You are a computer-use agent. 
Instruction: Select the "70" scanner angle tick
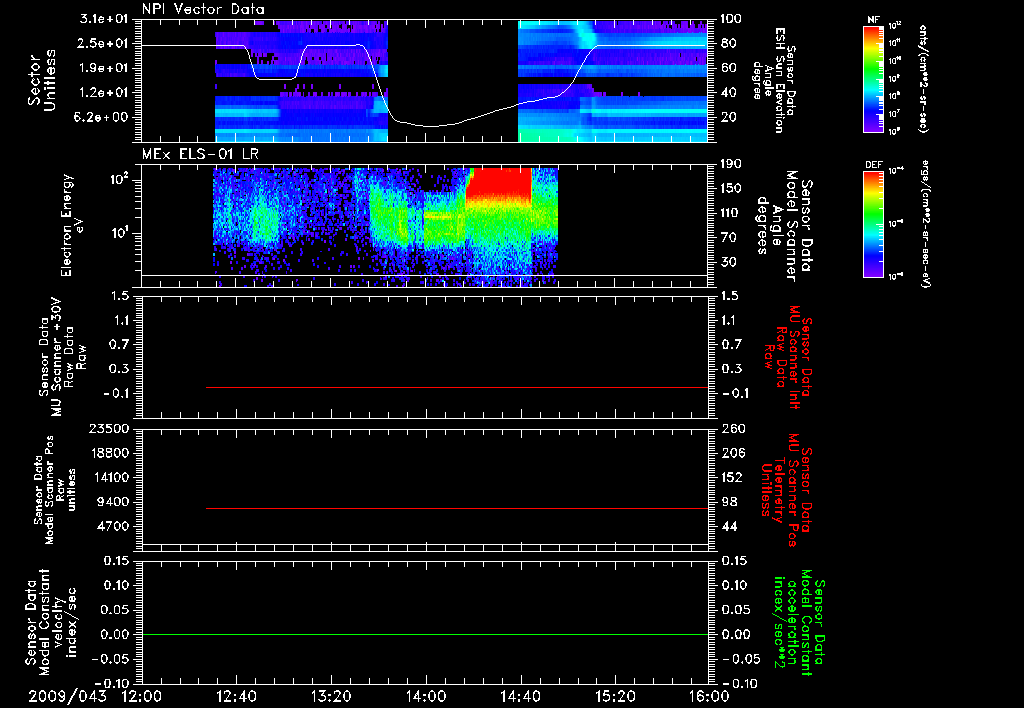pos(729,238)
